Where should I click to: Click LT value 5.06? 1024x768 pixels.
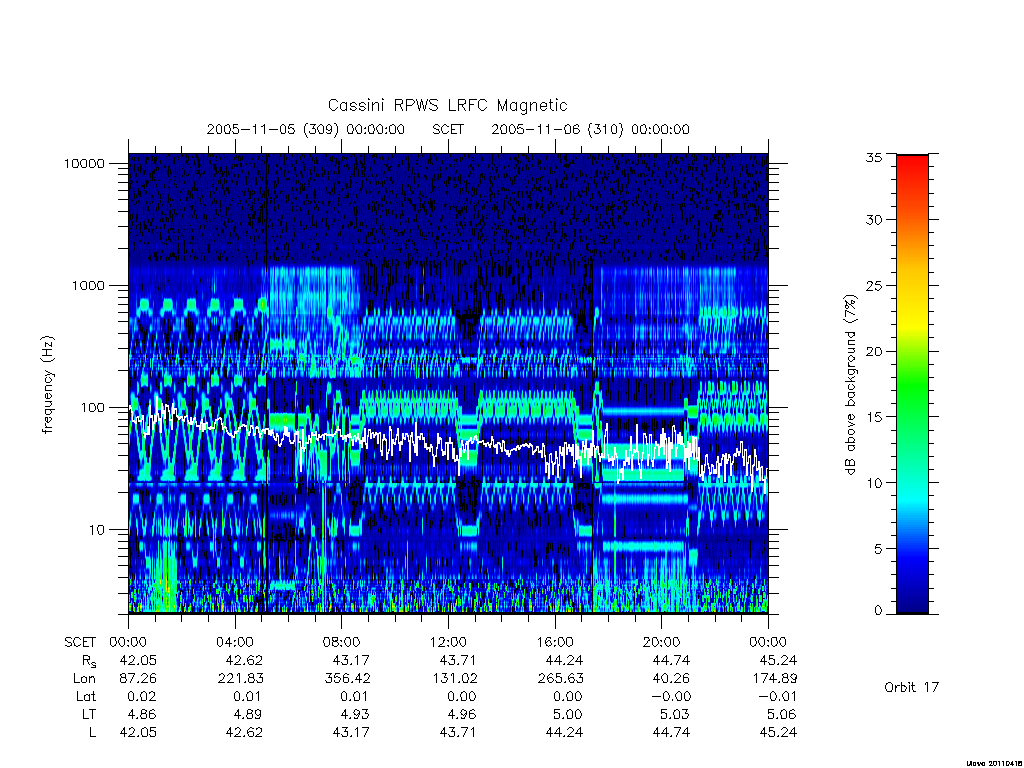tap(782, 714)
